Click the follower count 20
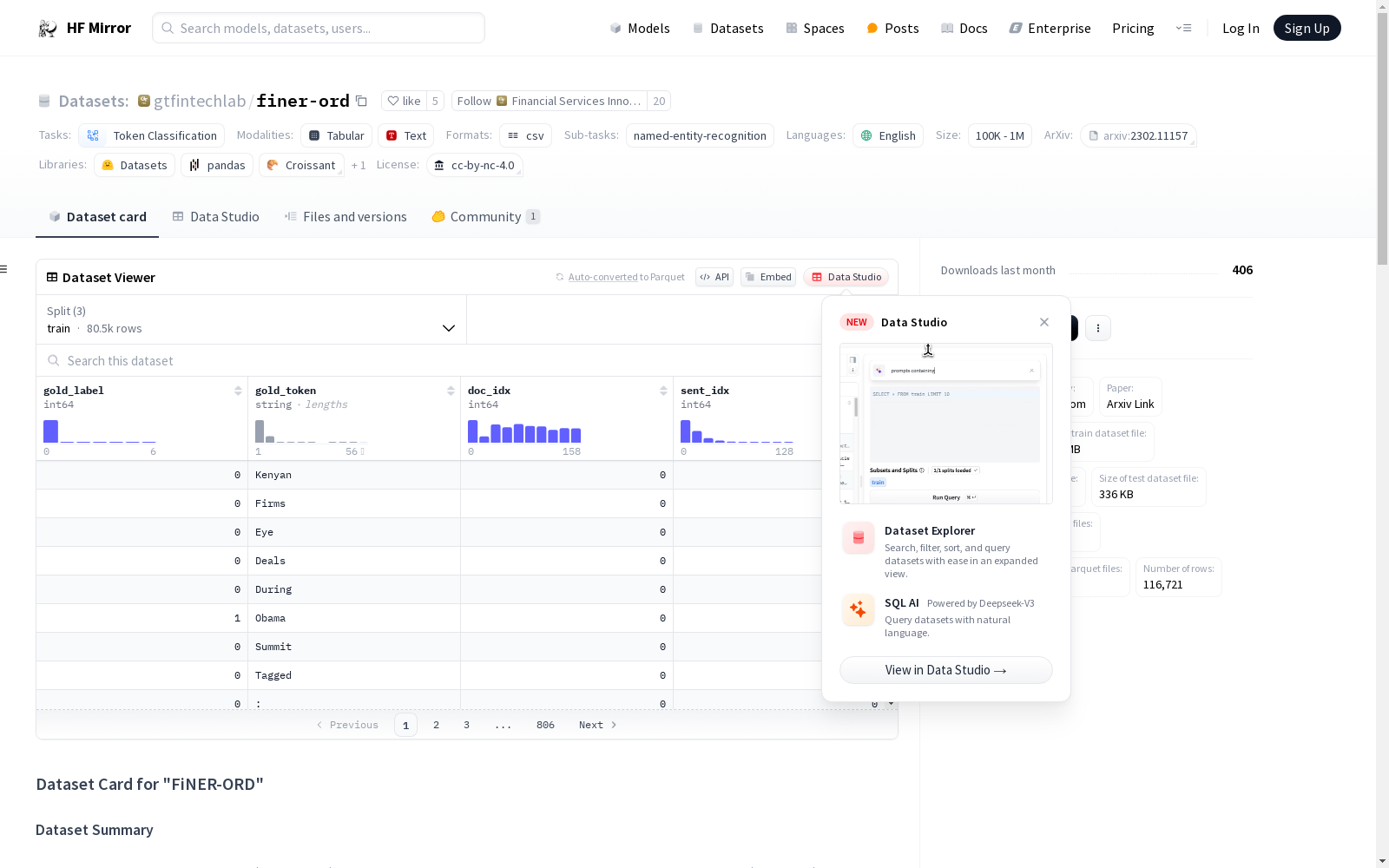1389x868 pixels. 659,102
